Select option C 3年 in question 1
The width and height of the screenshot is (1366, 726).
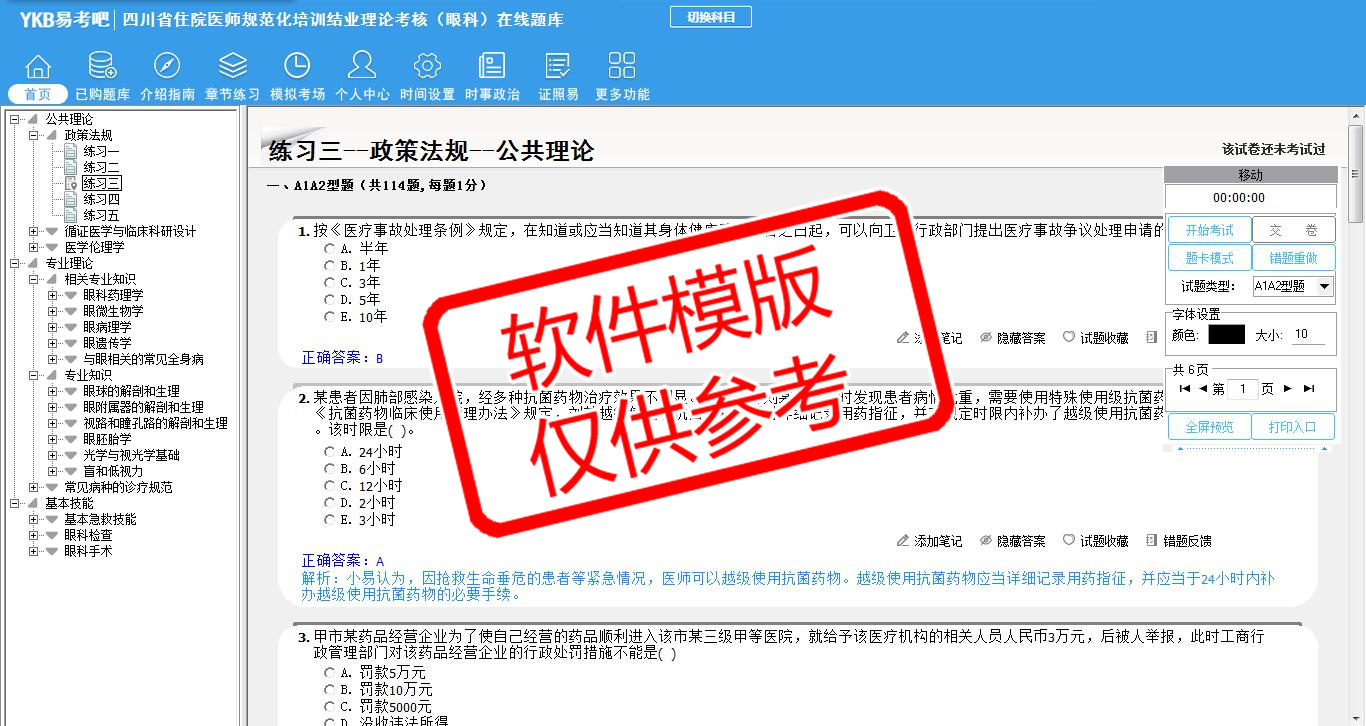click(330, 282)
